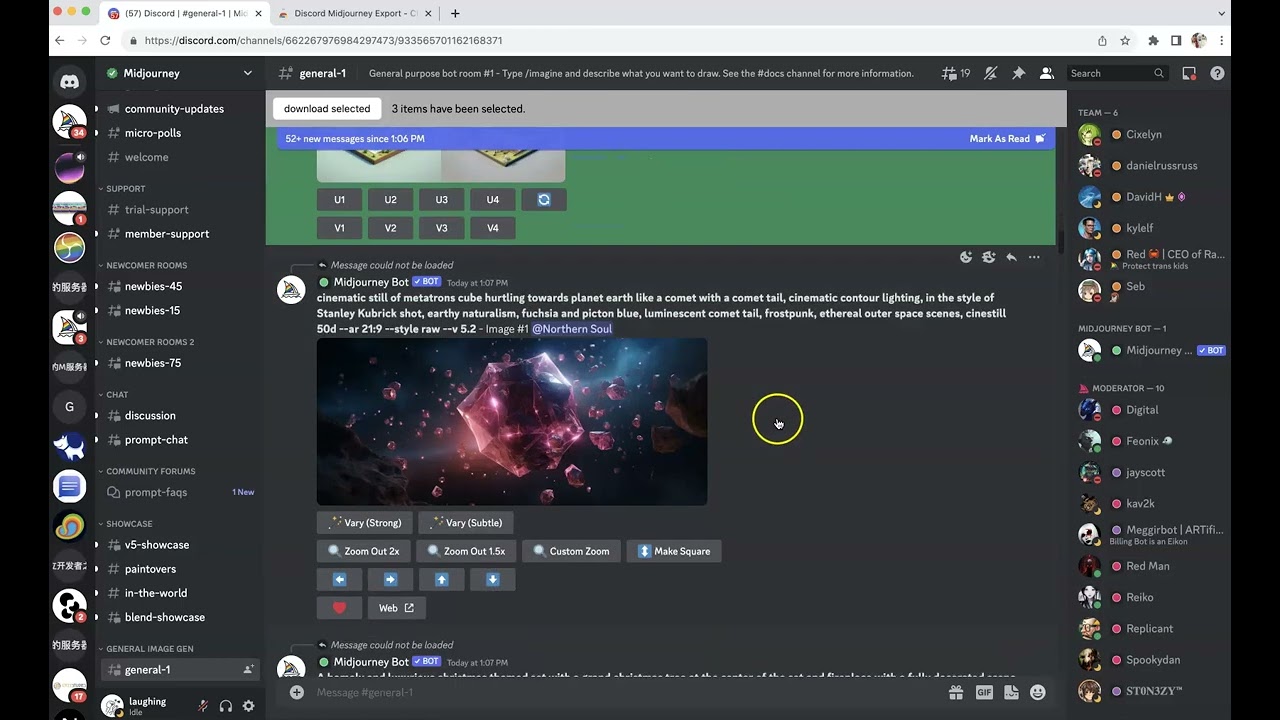Toggle headphones deafen in user panel

tap(226, 706)
